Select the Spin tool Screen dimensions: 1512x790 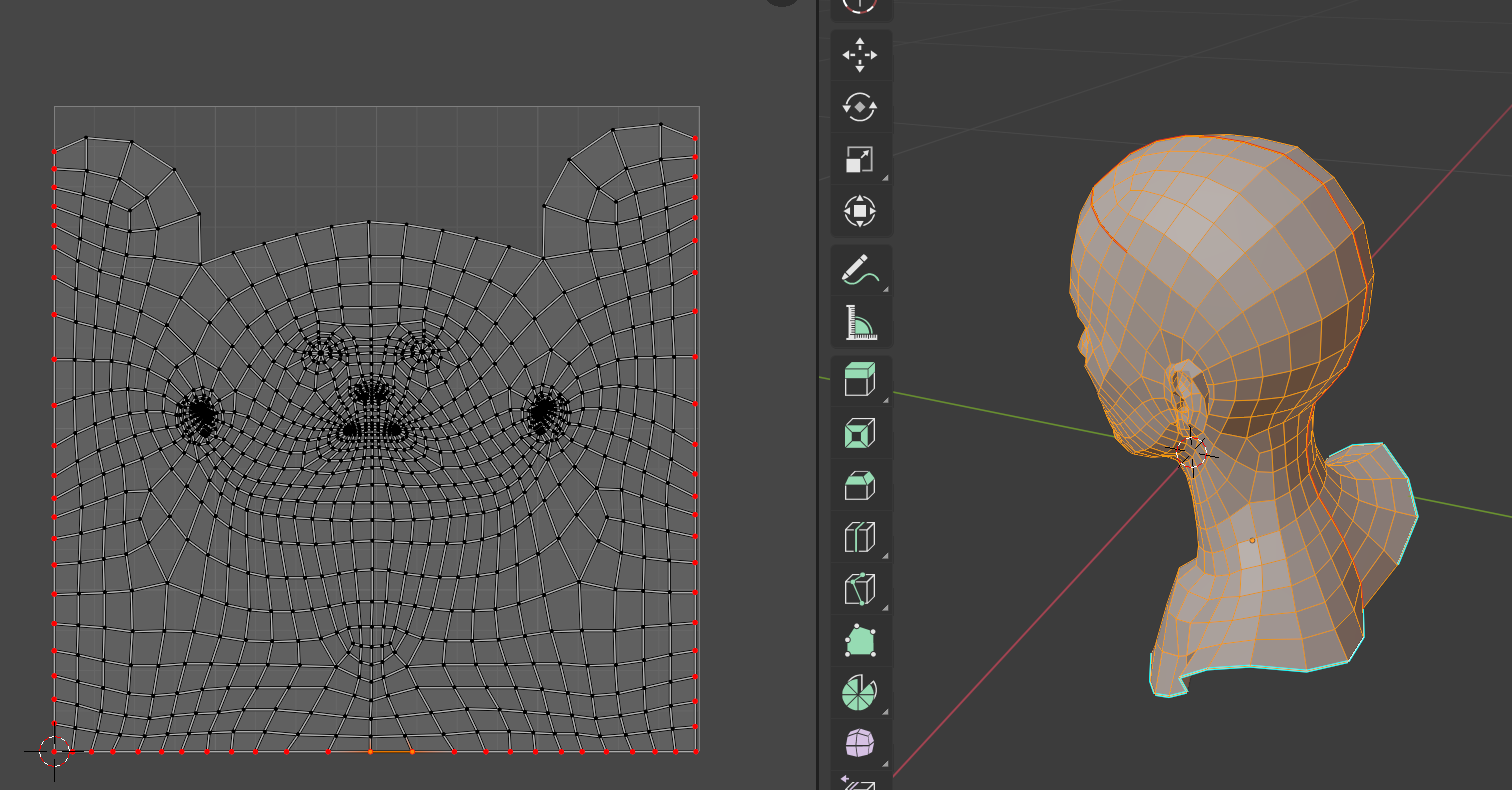click(860, 693)
